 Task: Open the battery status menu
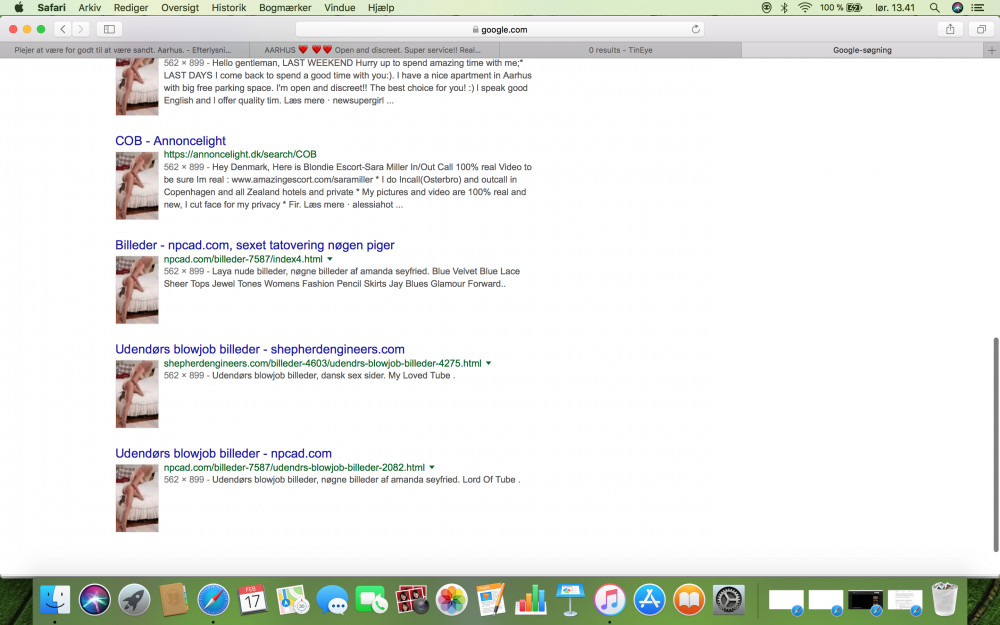[x=841, y=8]
